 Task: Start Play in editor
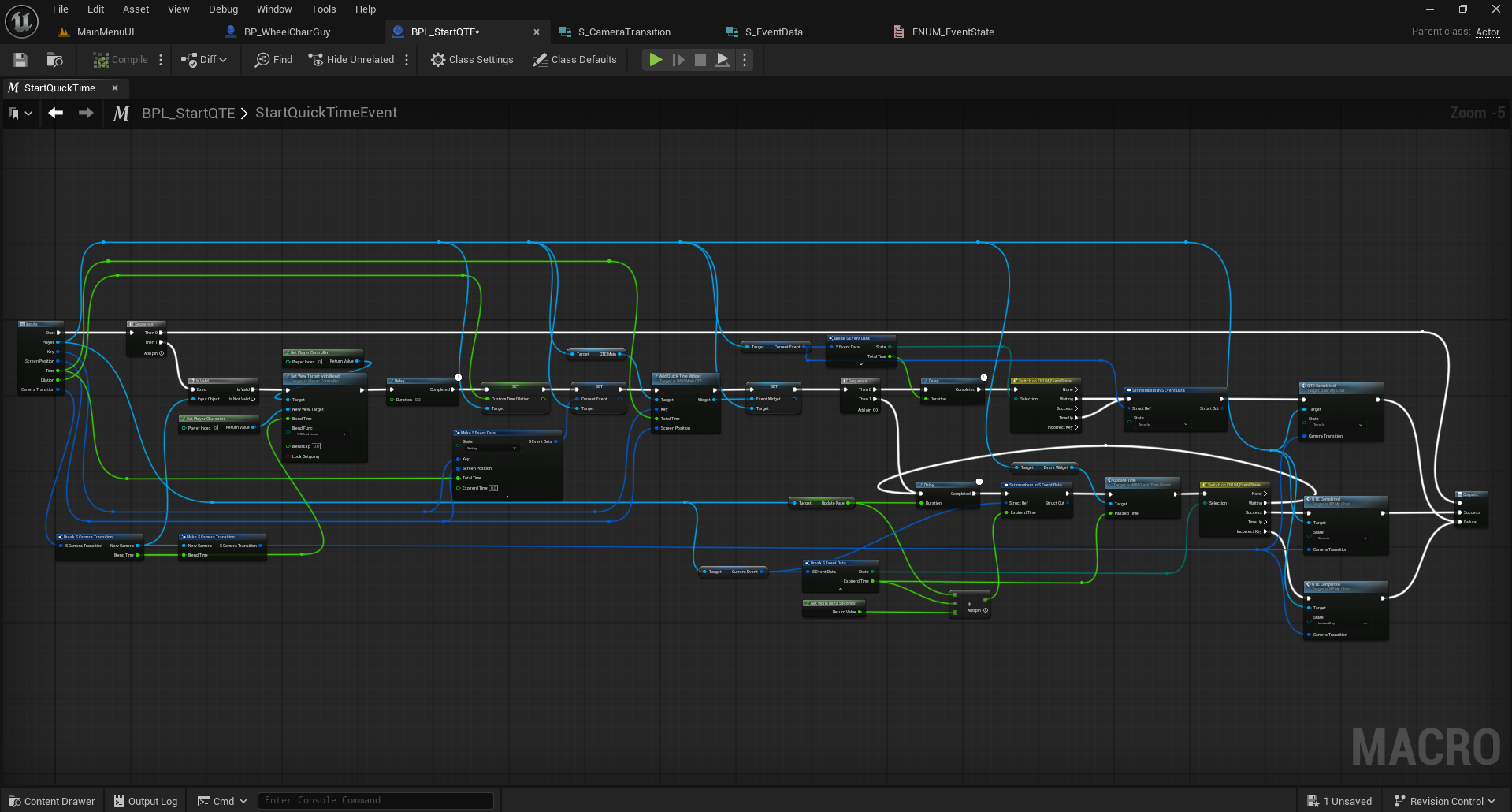pyautogui.click(x=656, y=60)
